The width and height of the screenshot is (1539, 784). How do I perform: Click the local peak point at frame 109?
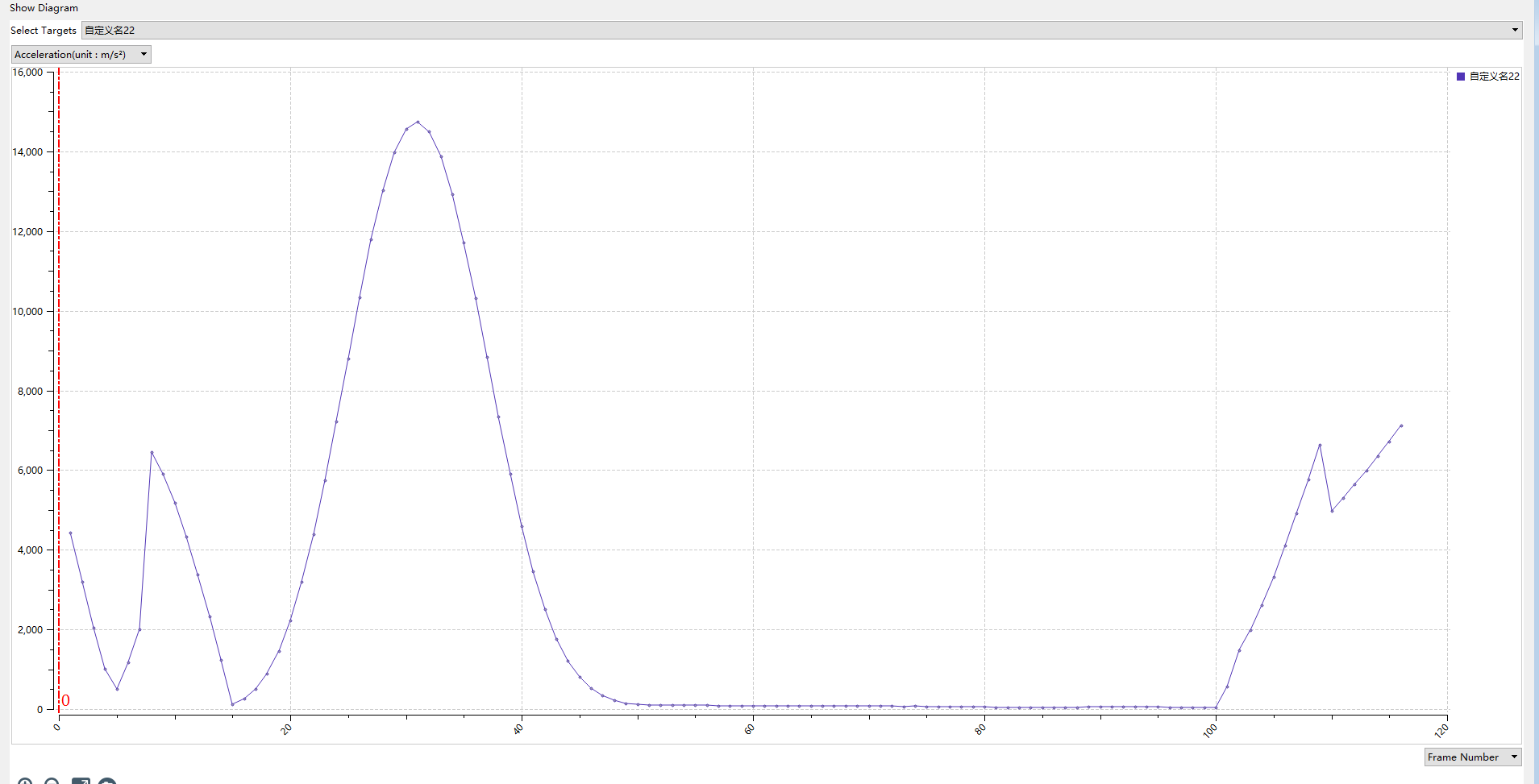click(1320, 445)
